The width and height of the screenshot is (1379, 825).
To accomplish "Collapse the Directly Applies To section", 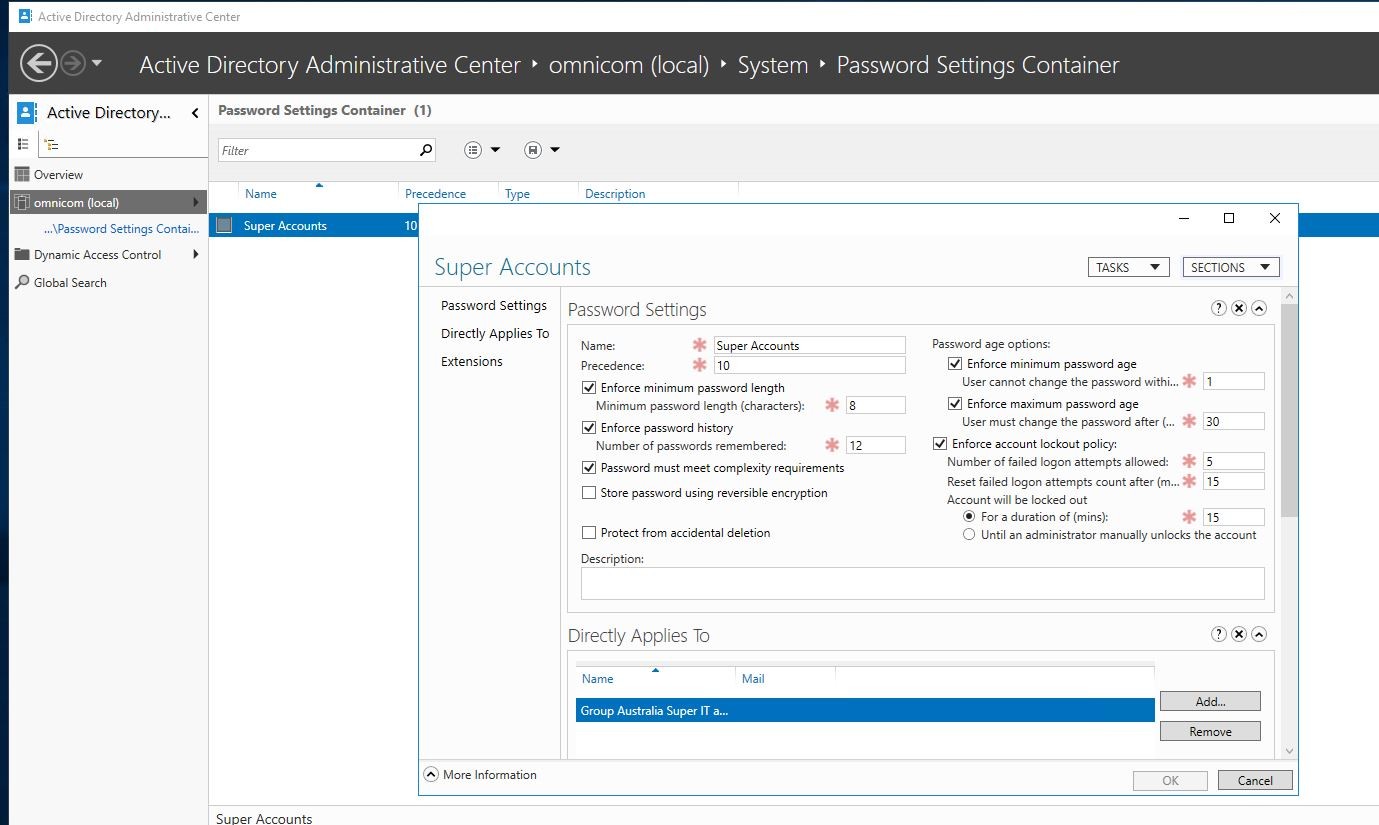I will pyautogui.click(x=1259, y=634).
